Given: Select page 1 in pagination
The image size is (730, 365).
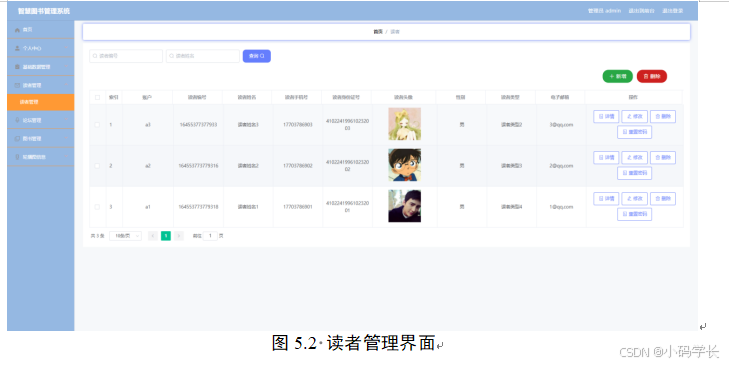Looking at the screenshot, I should (166, 236).
